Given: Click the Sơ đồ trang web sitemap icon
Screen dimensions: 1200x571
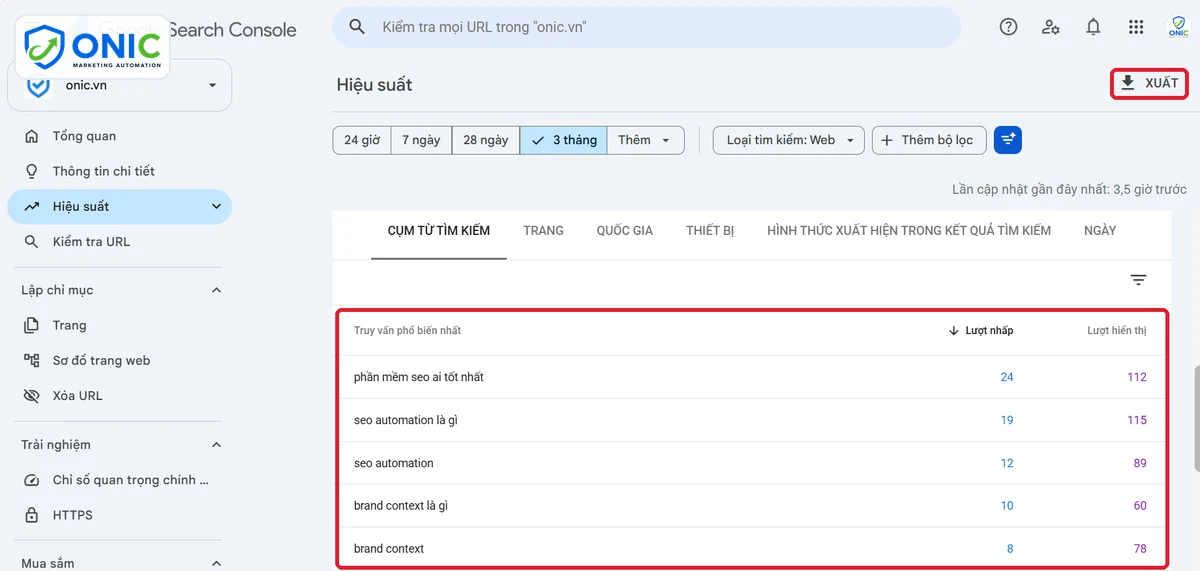Looking at the screenshot, I should point(33,360).
